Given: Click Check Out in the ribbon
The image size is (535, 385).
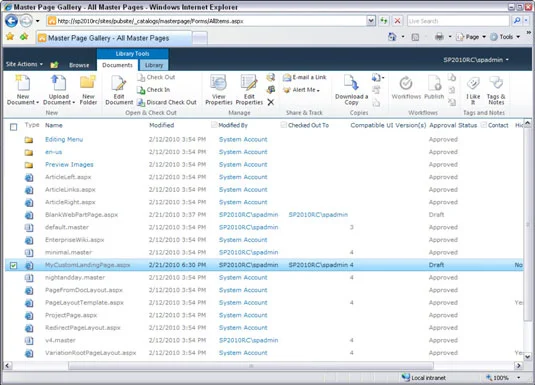Looking at the screenshot, I should pos(156,77).
